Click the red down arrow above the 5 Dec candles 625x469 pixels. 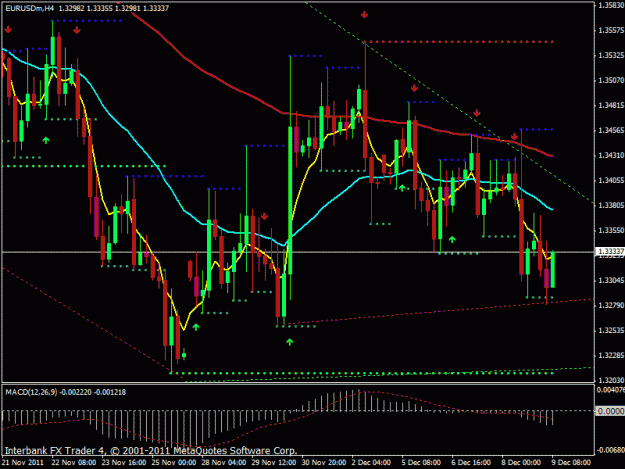pyautogui.click(x=415, y=88)
